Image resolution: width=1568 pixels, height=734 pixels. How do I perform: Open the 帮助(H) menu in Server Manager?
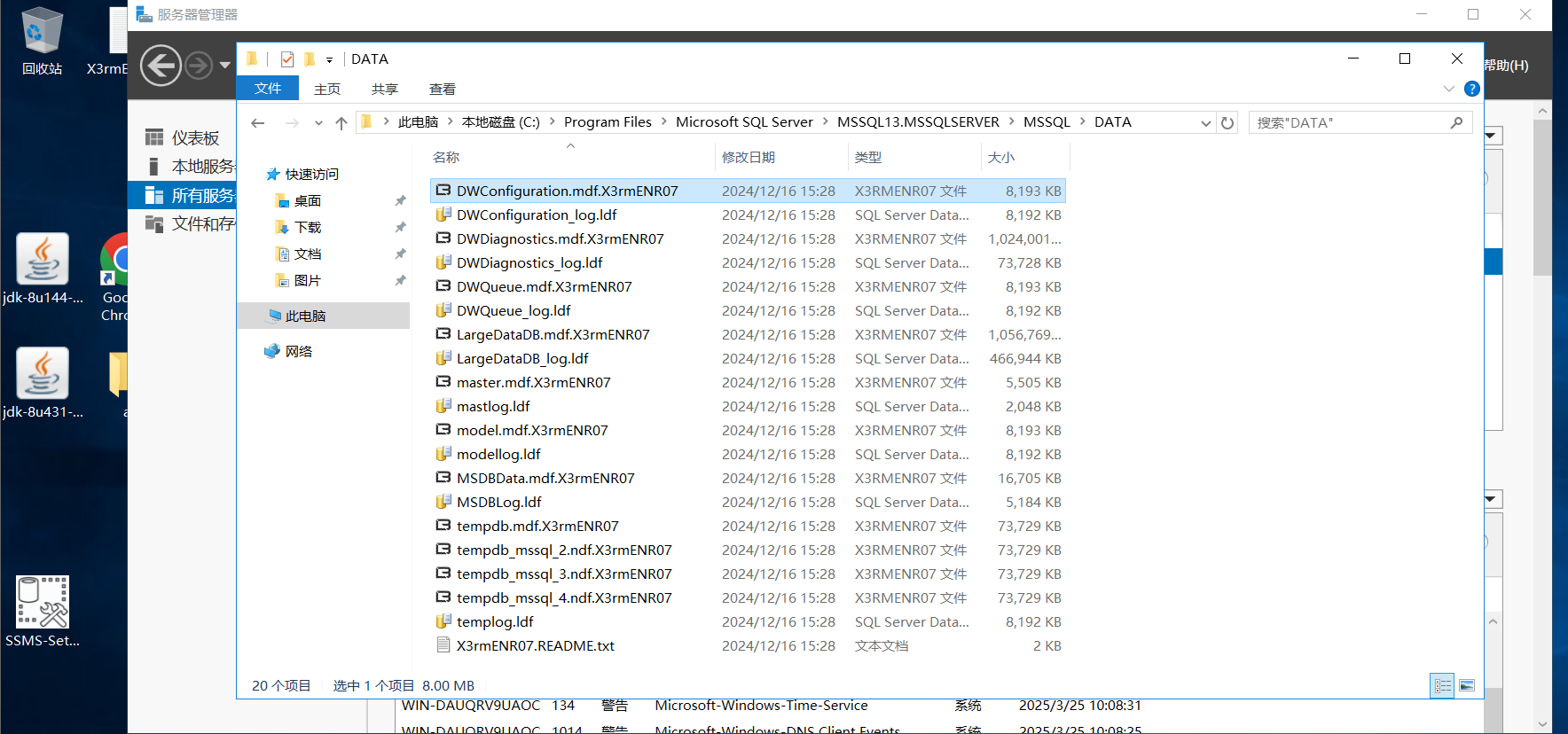coord(1507,66)
